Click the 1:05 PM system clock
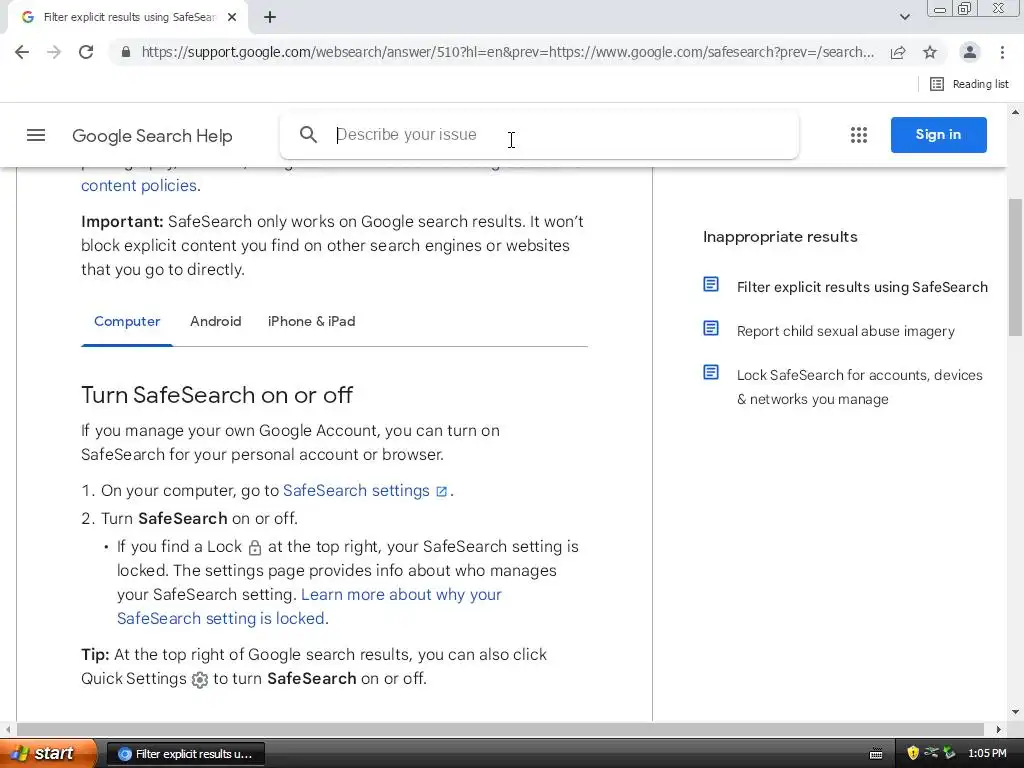 point(987,754)
